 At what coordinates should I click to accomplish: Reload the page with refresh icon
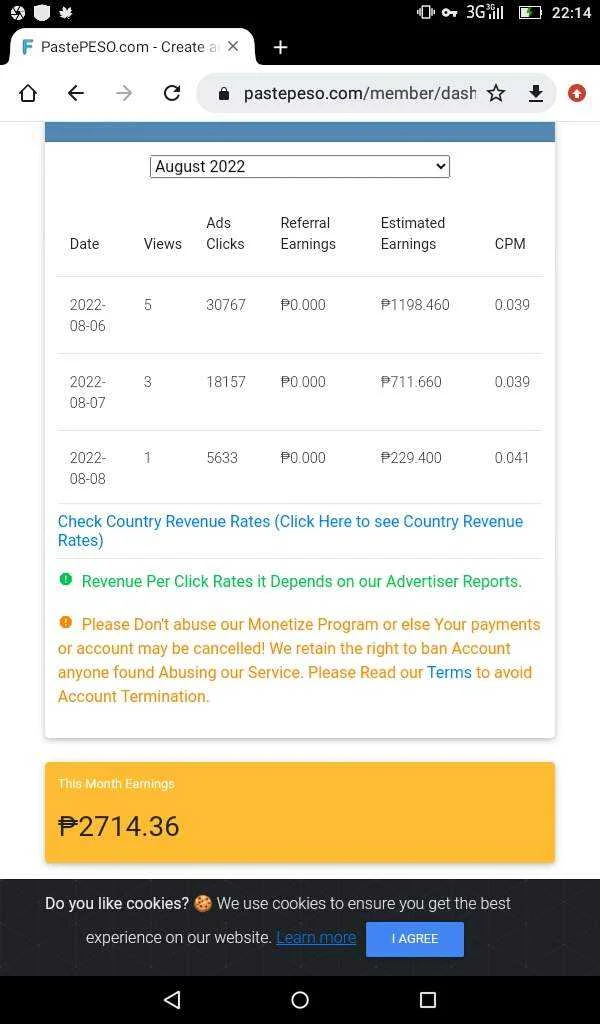tap(172, 93)
